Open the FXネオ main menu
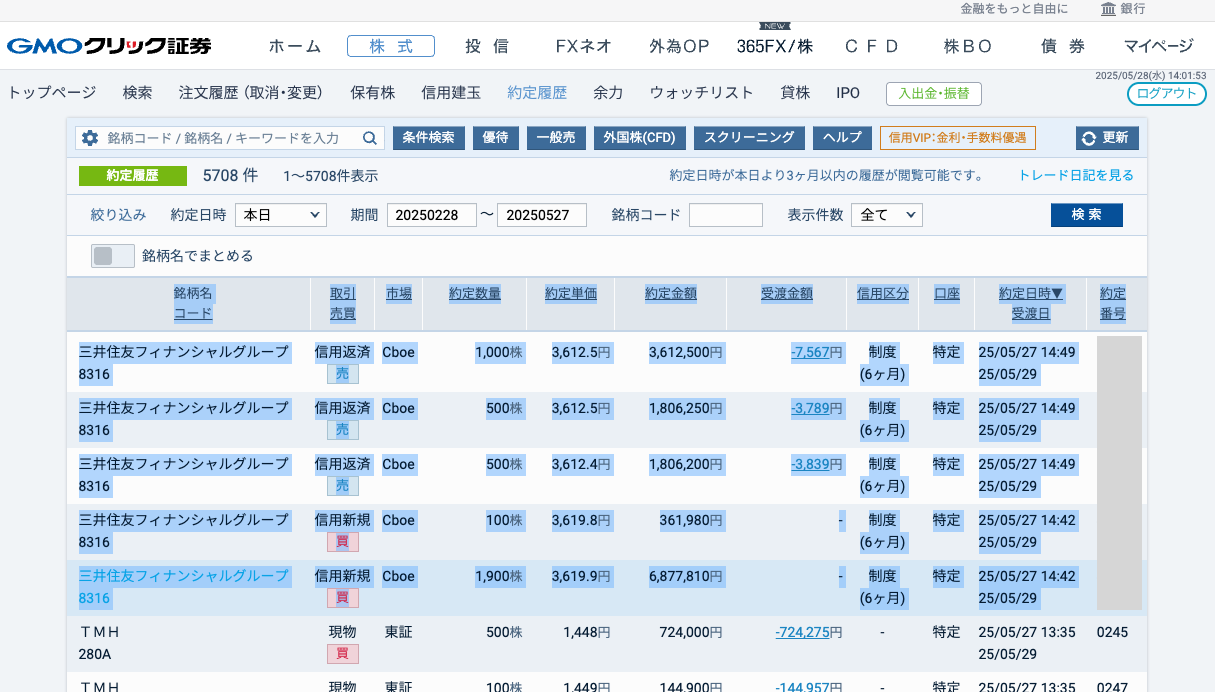This screenshot has width=1215, height=692. (584, 46)
